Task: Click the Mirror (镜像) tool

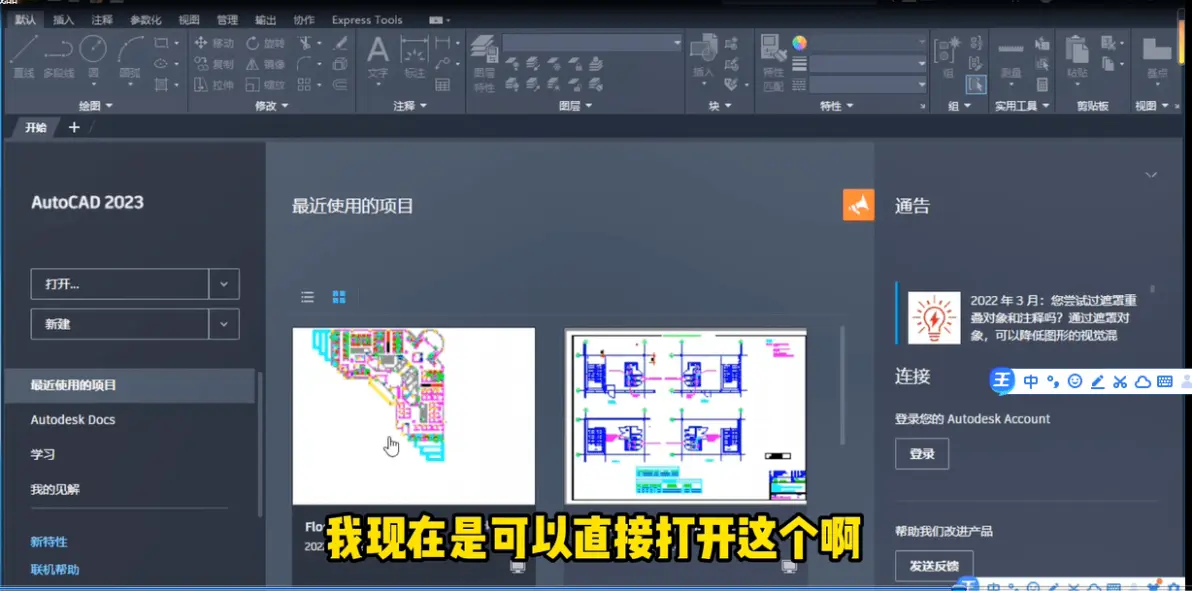Action: 265,64
